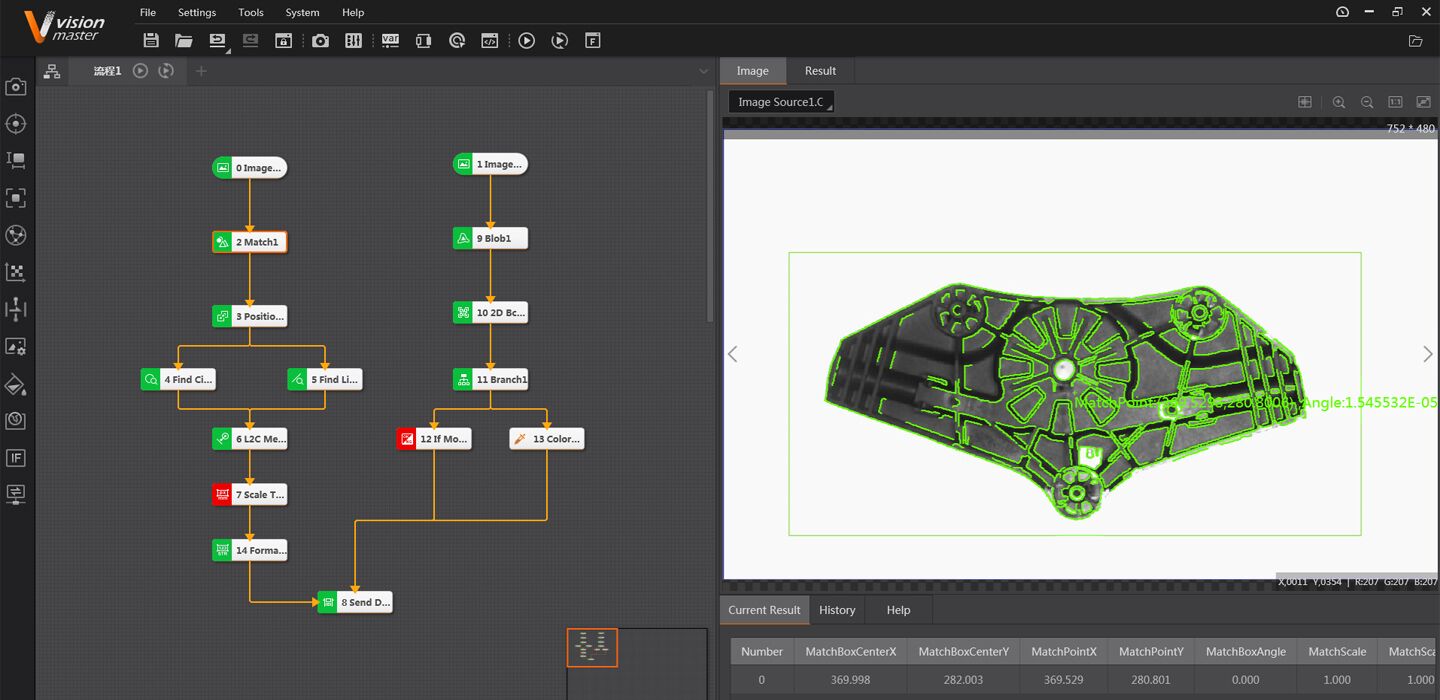
Task: Select the camera acquisition icon in left sidebar
Action: pos(16,86)
